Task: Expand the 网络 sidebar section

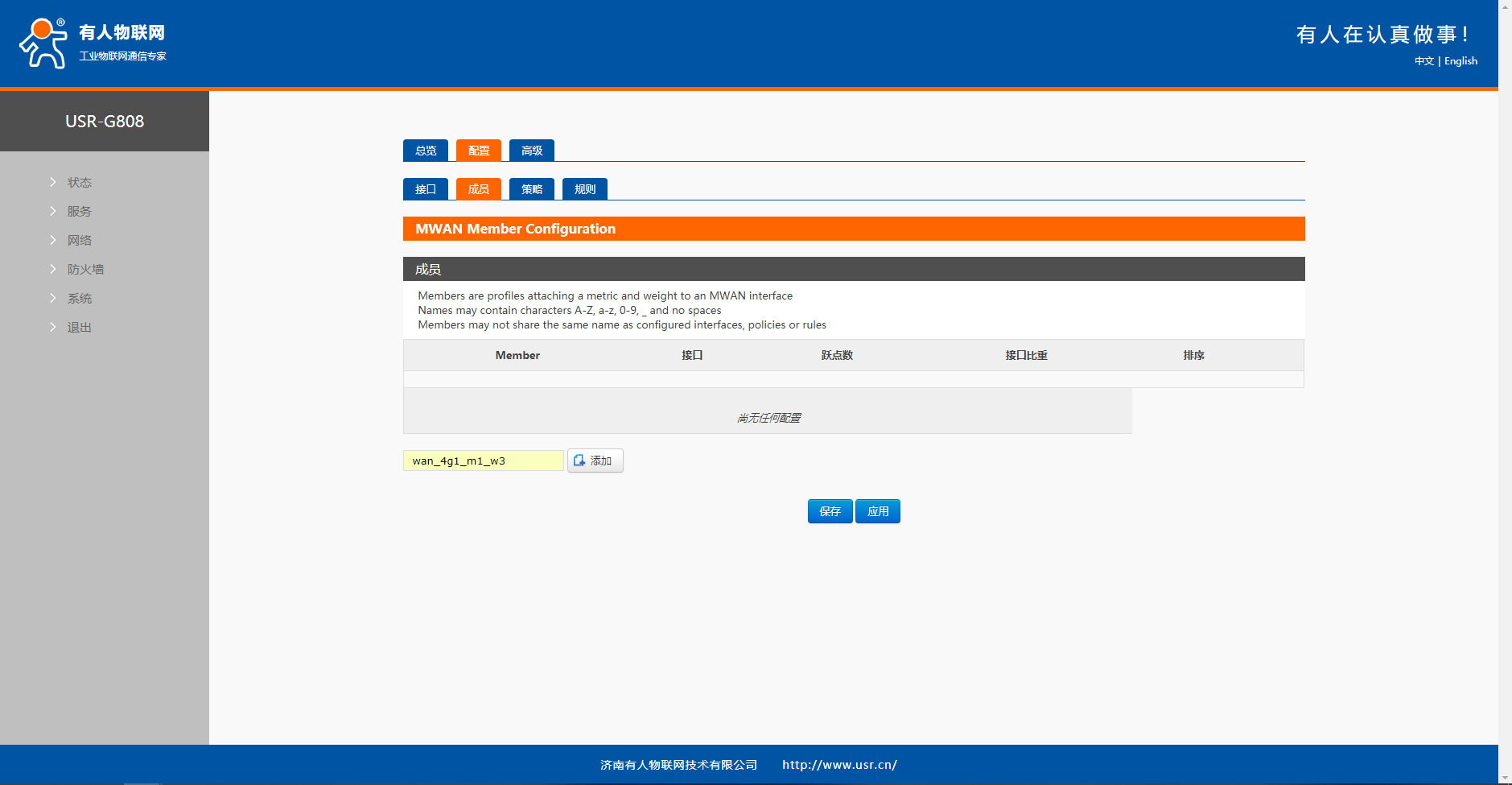Action: pos(79,241)
